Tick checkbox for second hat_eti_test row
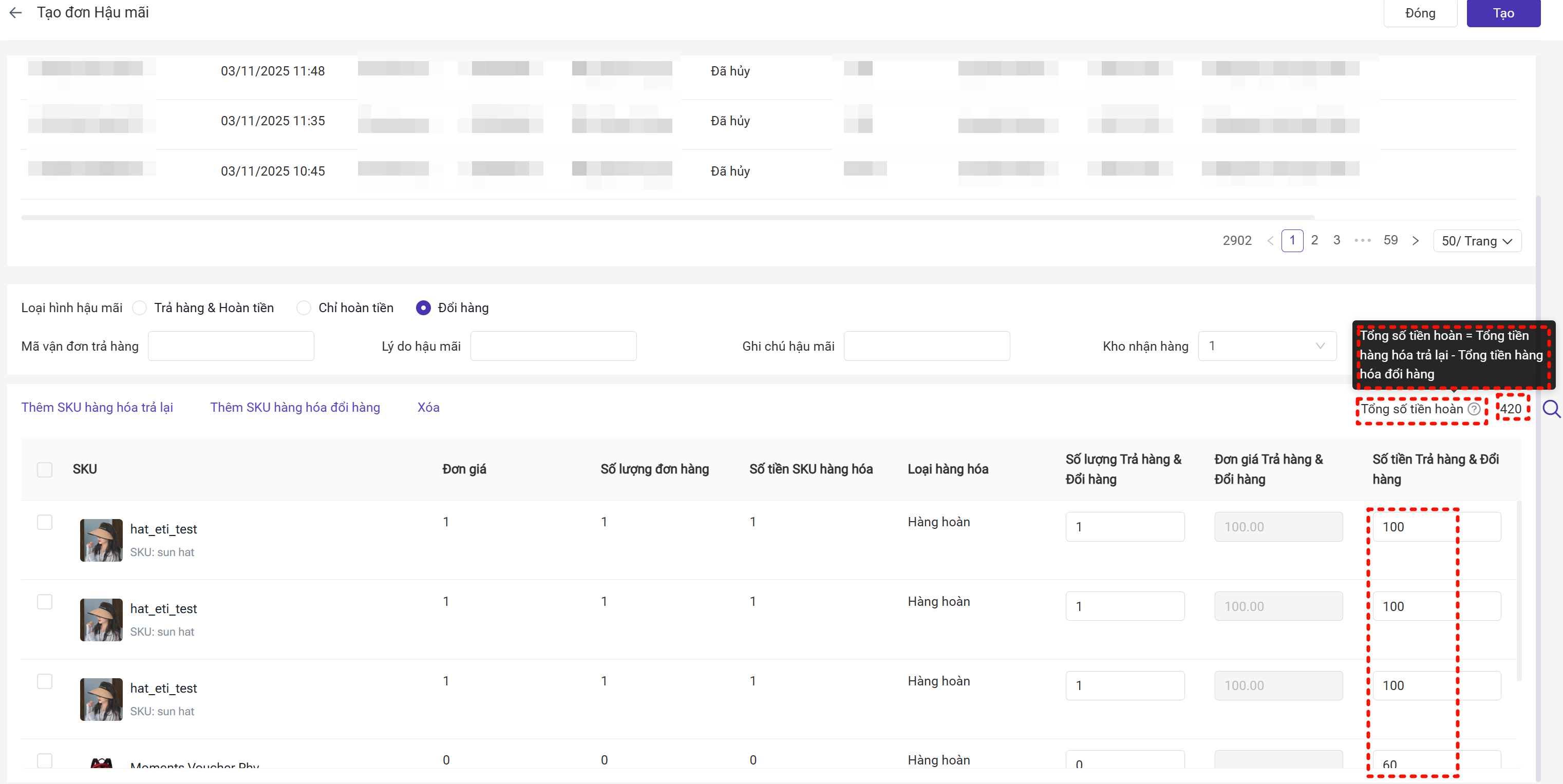The image size is (1563, 784). (x=44, y=602)
